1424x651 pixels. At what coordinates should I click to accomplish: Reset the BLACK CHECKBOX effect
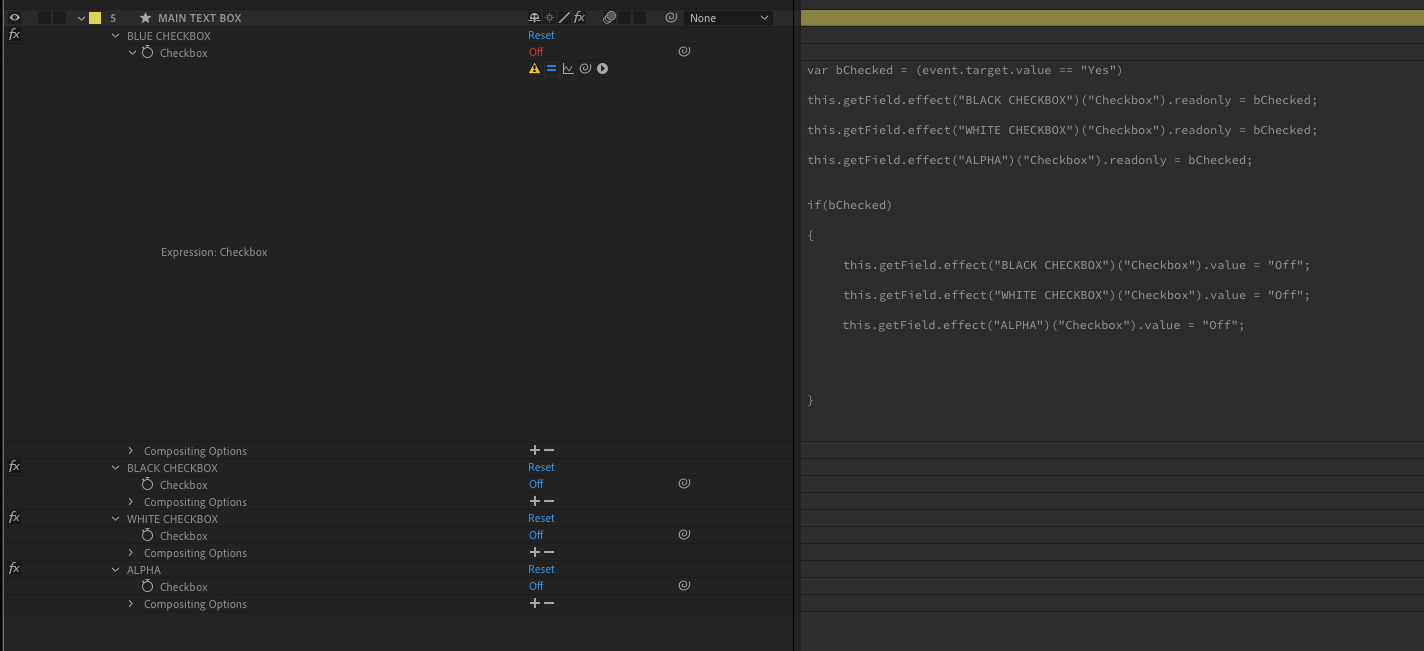(x=541, y=467)
